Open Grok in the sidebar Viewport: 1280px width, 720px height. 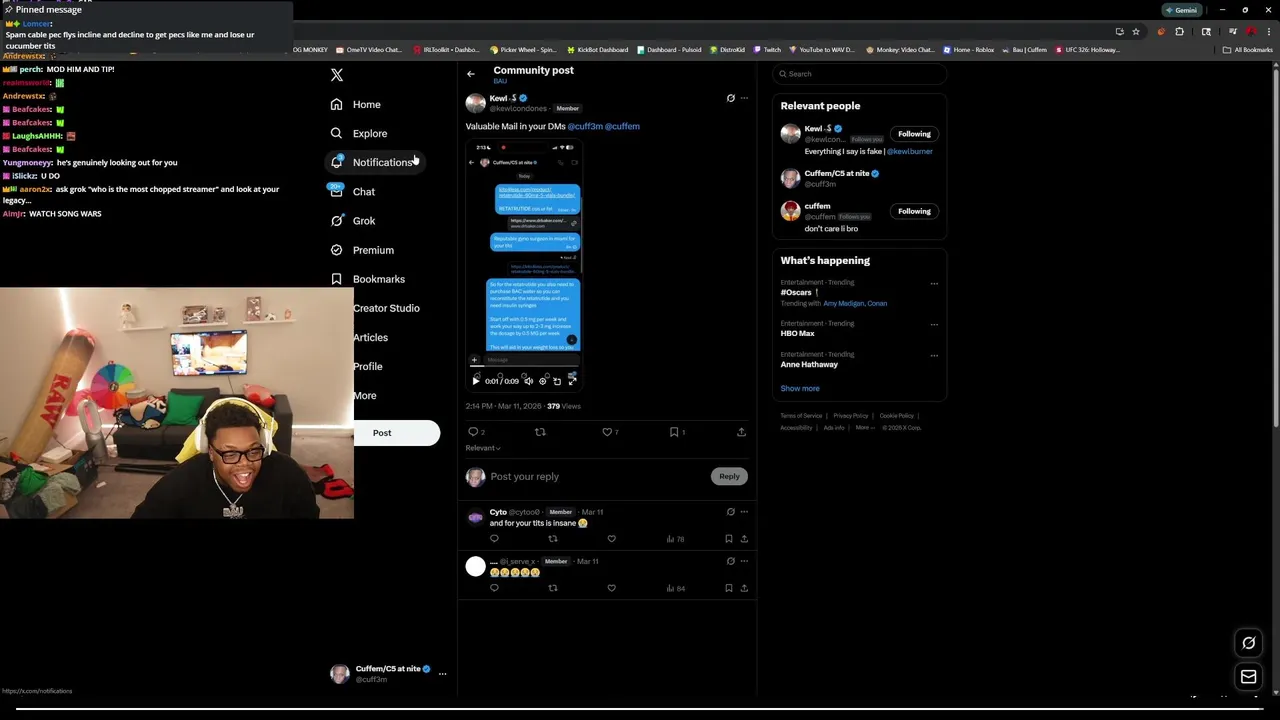(x=353, y=221)
